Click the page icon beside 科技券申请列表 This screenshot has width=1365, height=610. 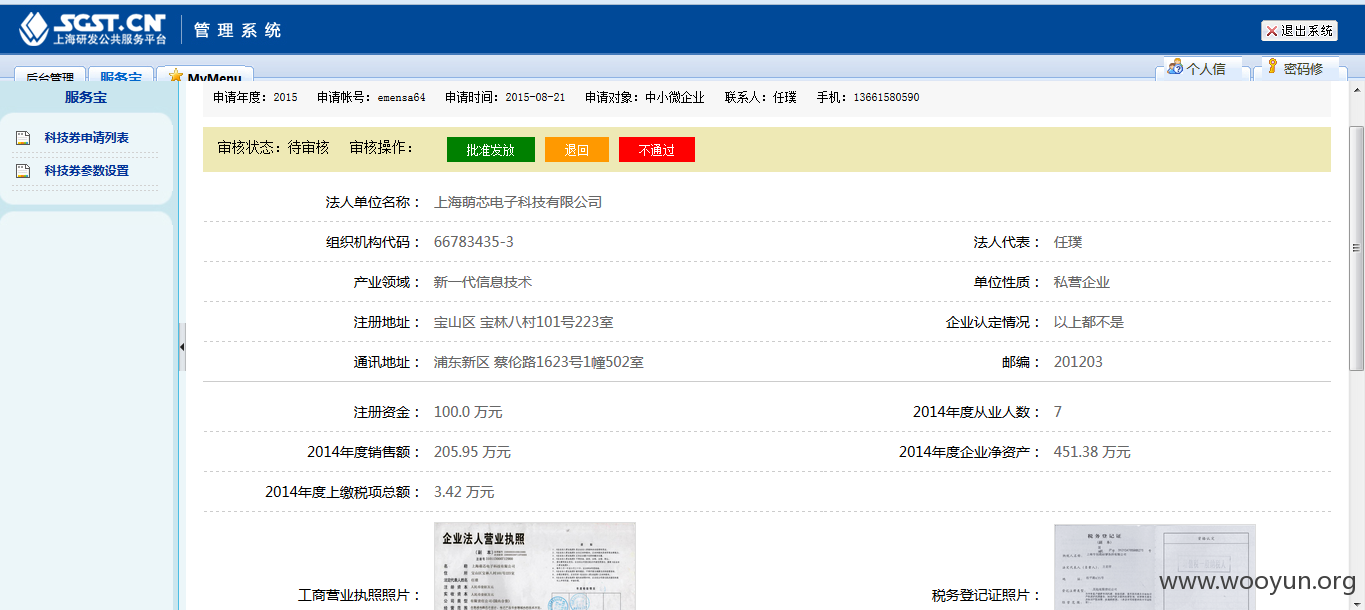point(23,138)
